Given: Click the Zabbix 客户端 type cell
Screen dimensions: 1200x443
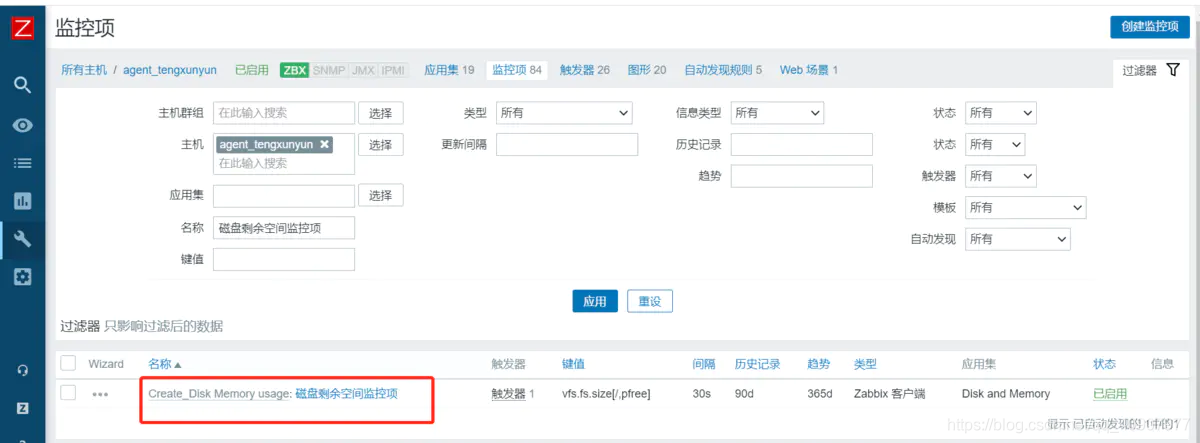Looking at the screenshot, I should (x=889, y=394).
